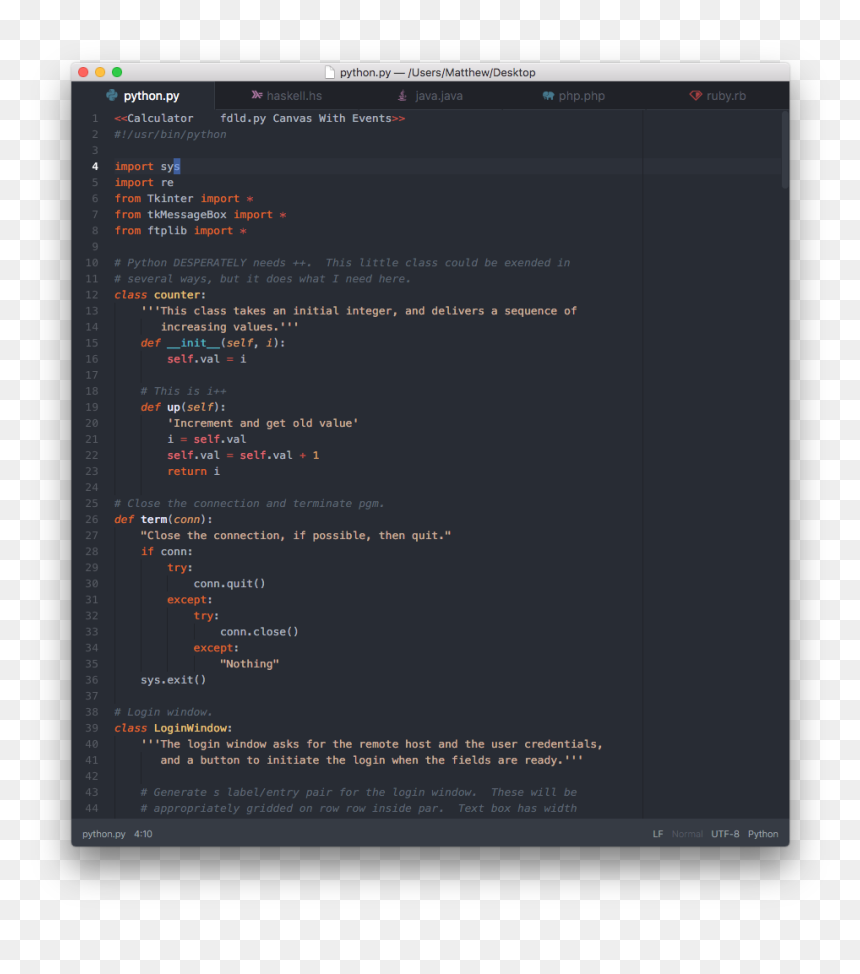The width and height of the screenshot is (860, 974).
Task: Click '# Login window.' comment
Action: [x=163, y=712]
